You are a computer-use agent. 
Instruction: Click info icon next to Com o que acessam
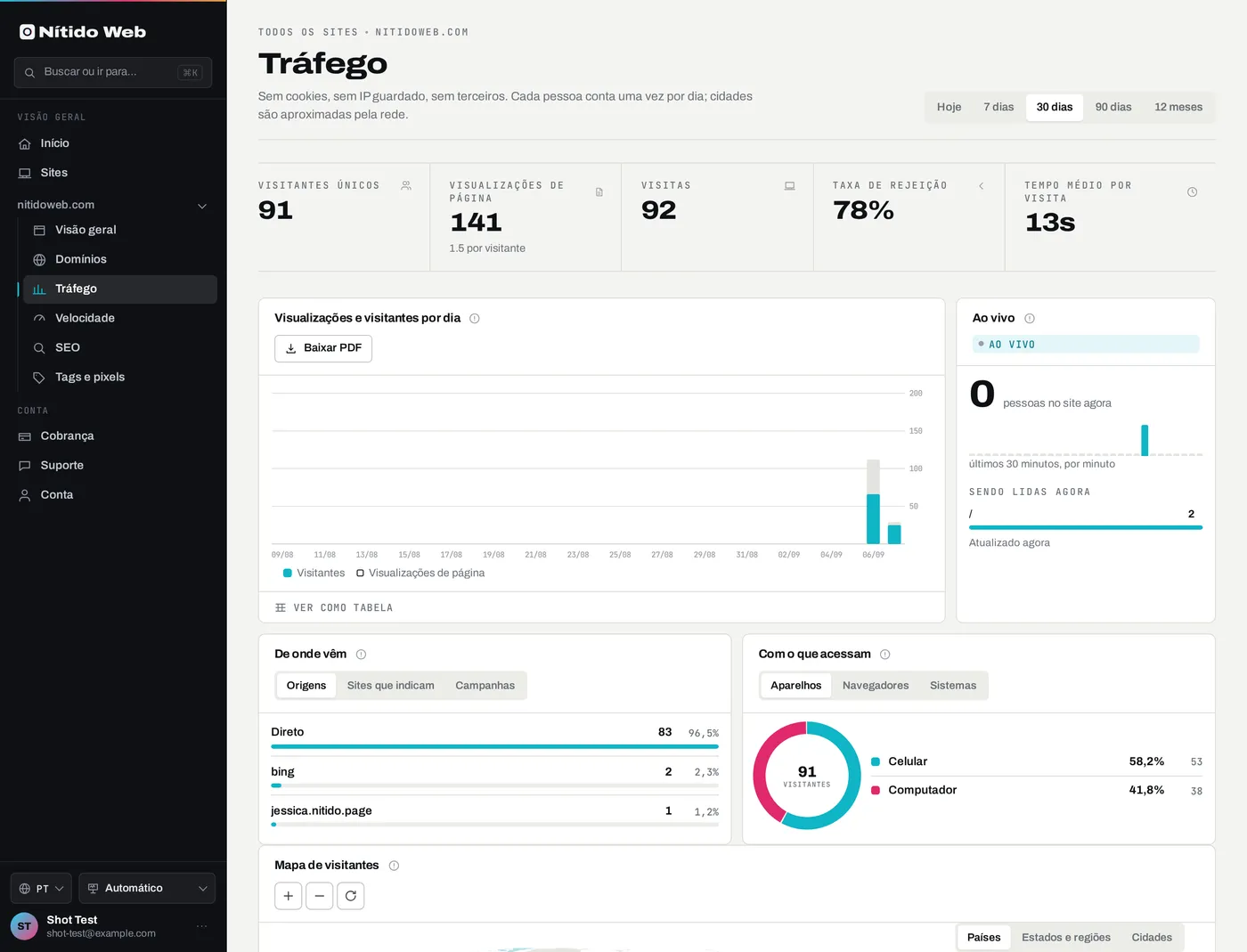(884, 655)
